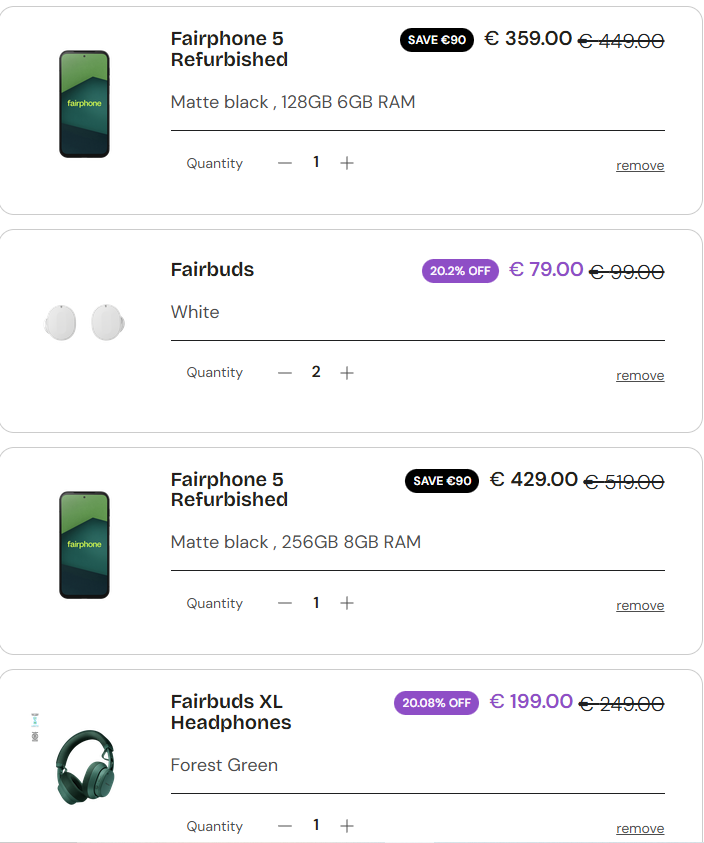Remove Fairphone 5 128GB from cart

(640, 166)
